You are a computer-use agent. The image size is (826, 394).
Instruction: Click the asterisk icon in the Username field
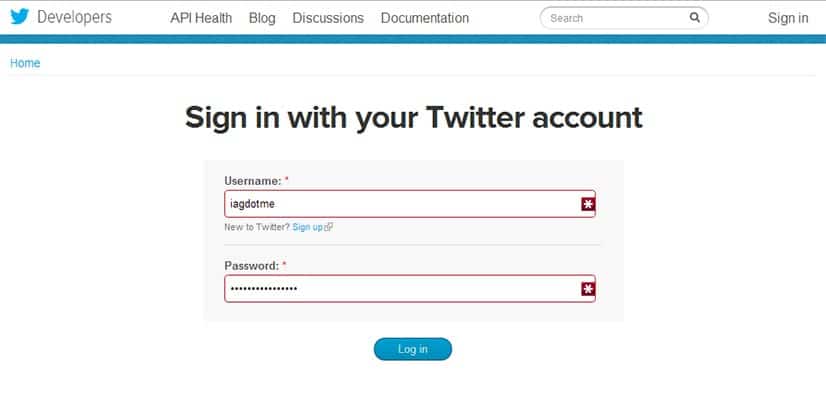(588, 204)
